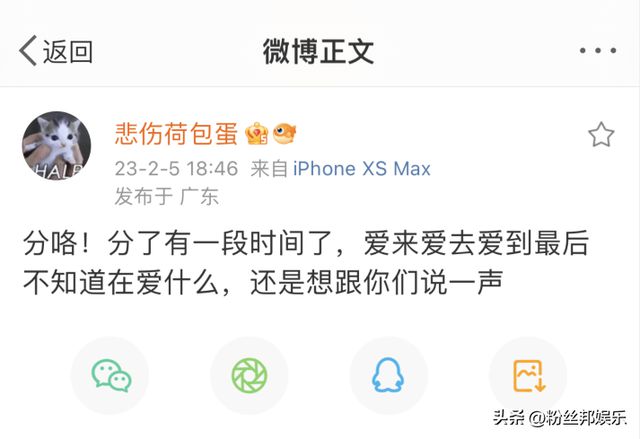Tap the goldfish badge icon
Viewport: 640px width, 439px height.
point(284,133)
